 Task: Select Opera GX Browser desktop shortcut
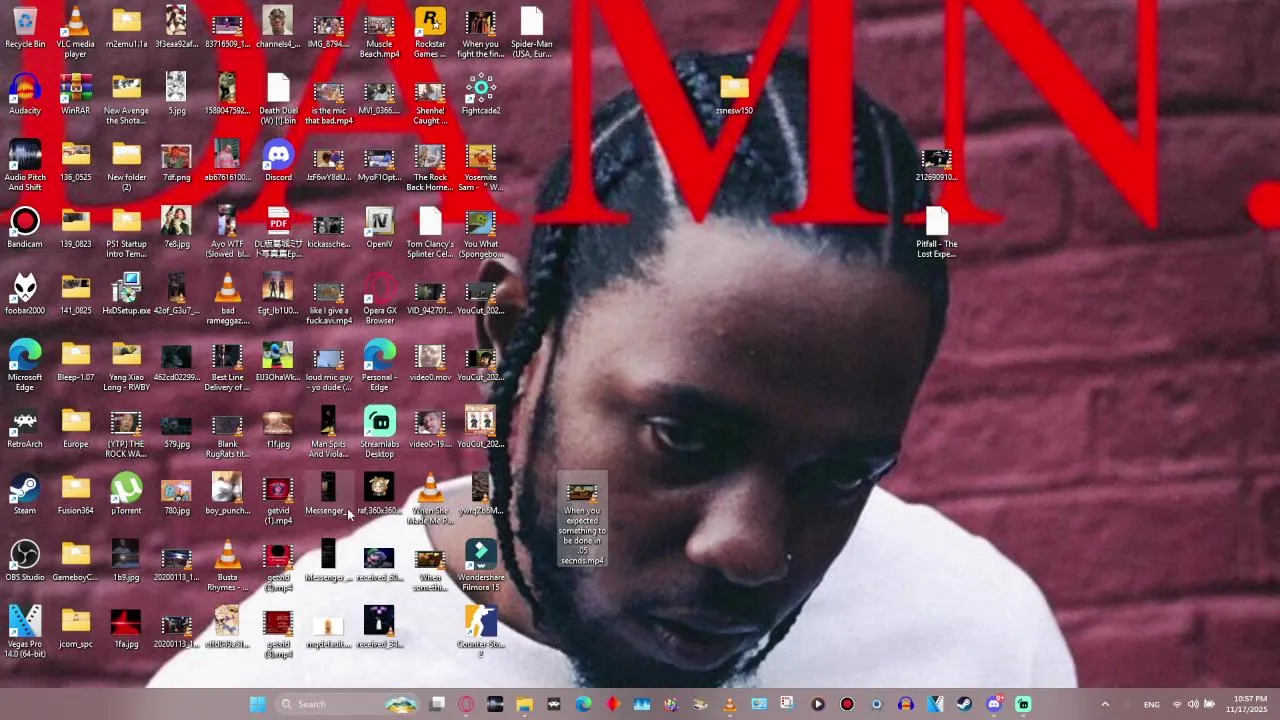pos(379,298)
